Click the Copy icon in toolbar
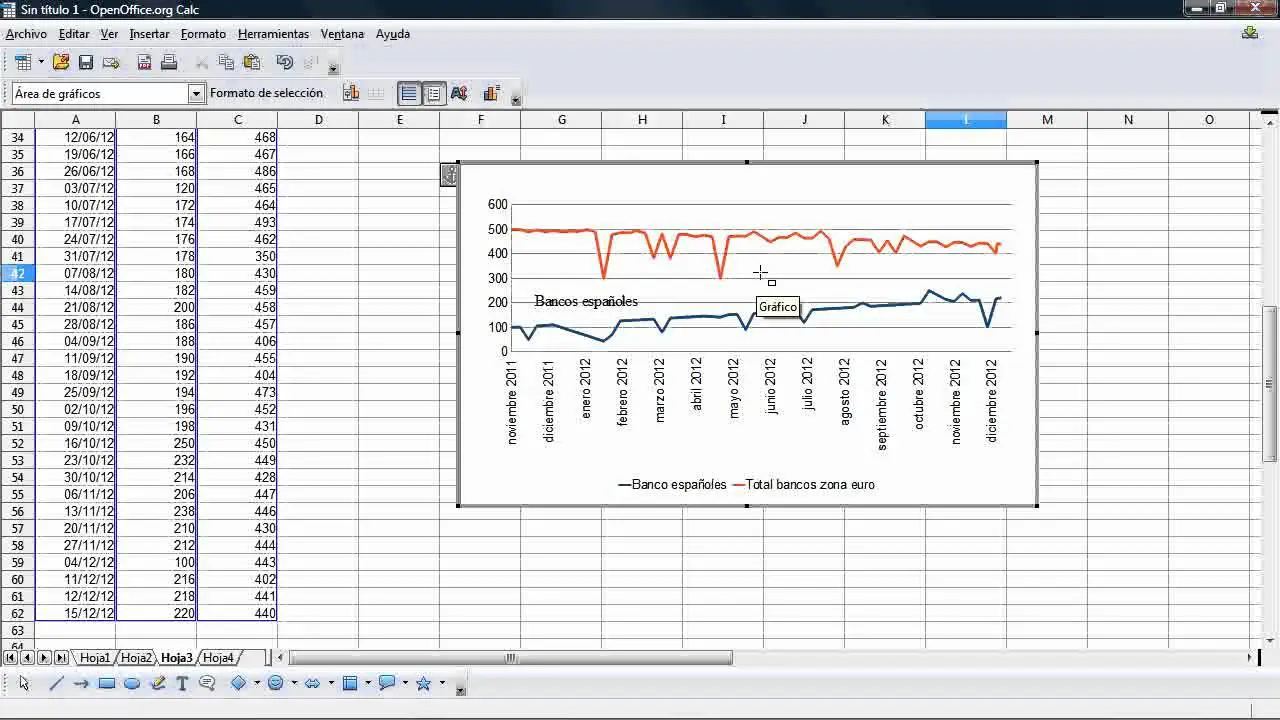 [227, 62]
